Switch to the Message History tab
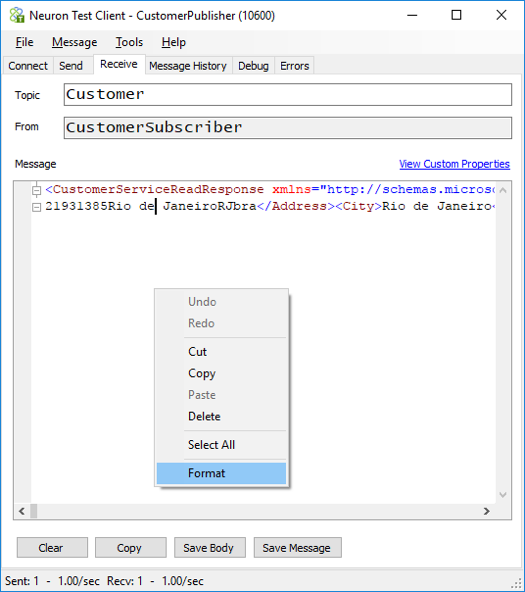This screenshot has width=525, height=592. pos(188,66)
